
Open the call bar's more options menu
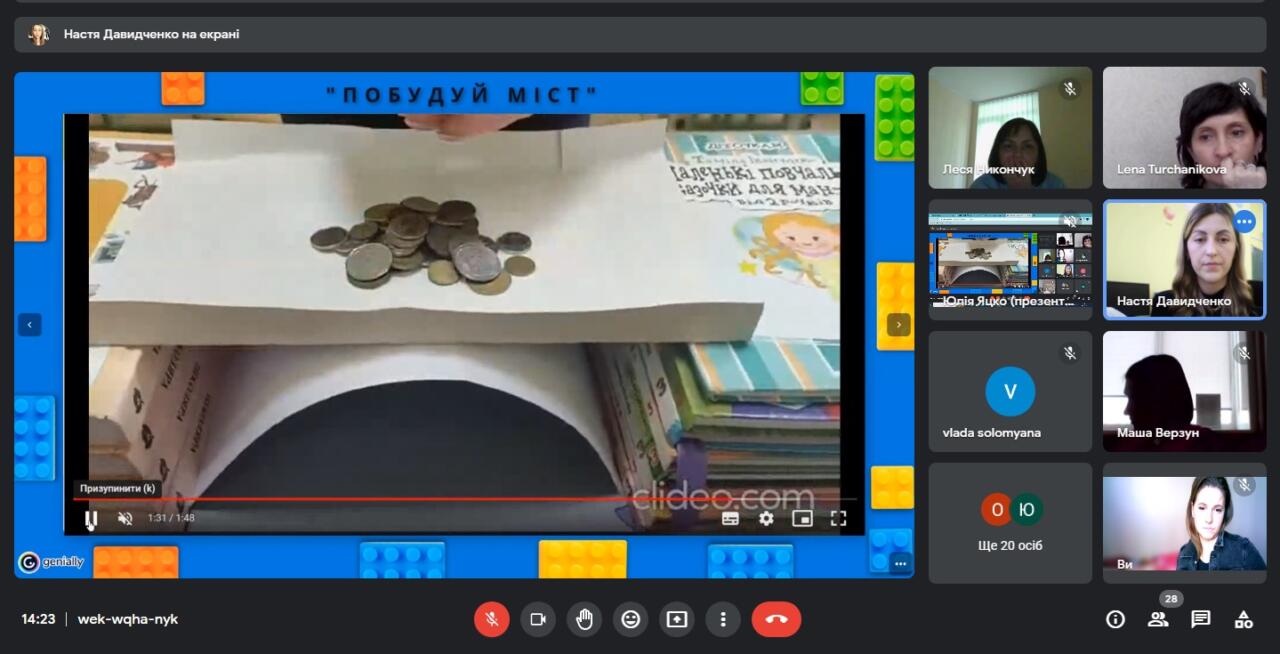pos(722,619)
